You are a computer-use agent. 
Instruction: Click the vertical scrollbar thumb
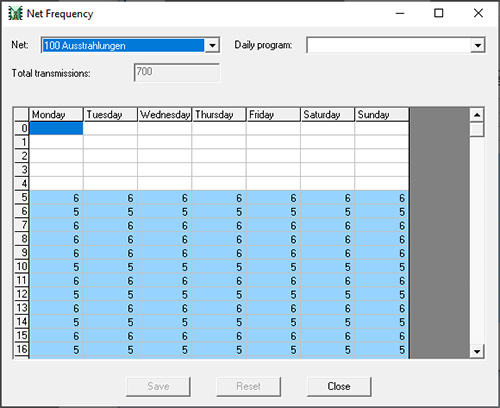click(x=477, y=129)
